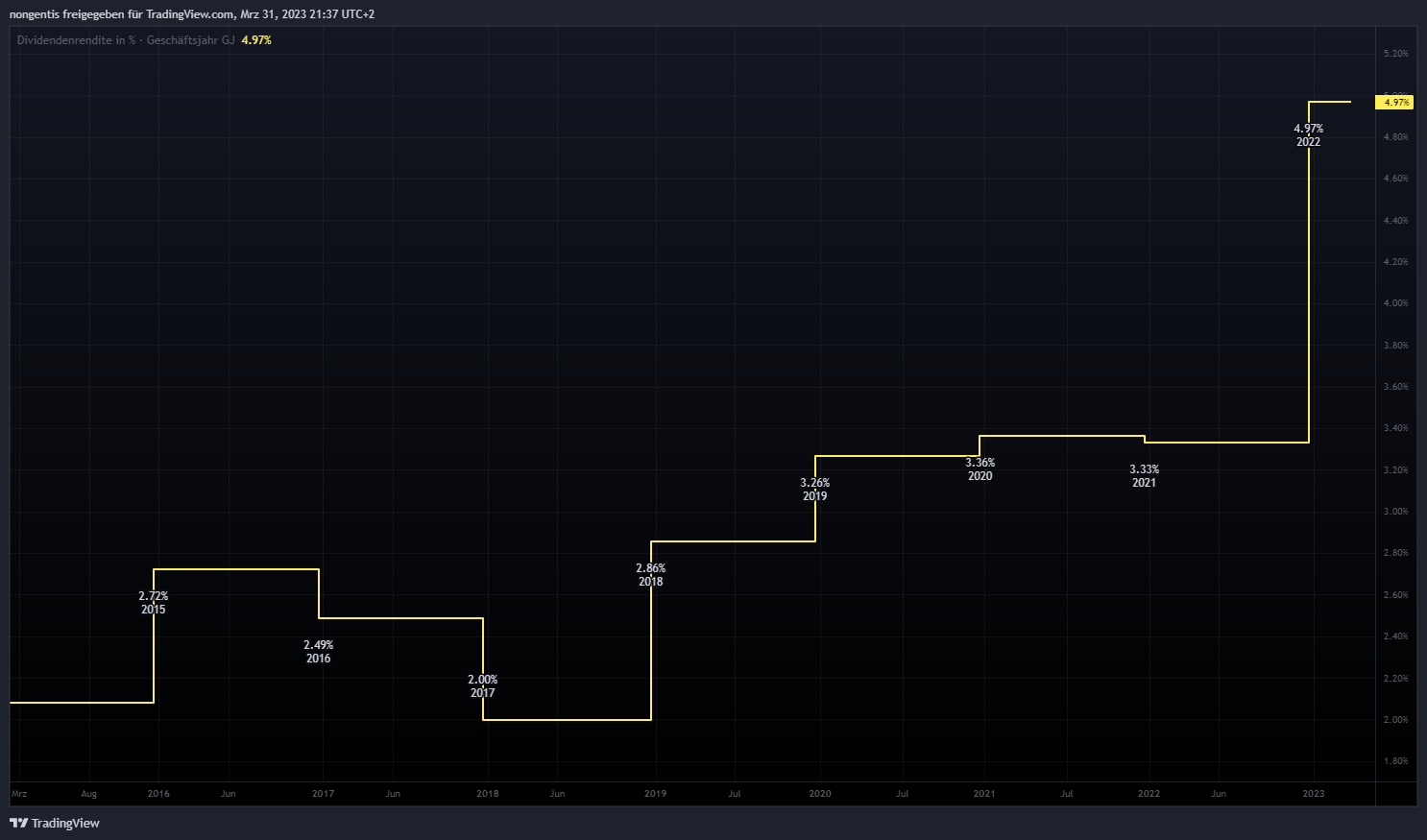Click the Mrz label on time axis

[19, 794]
